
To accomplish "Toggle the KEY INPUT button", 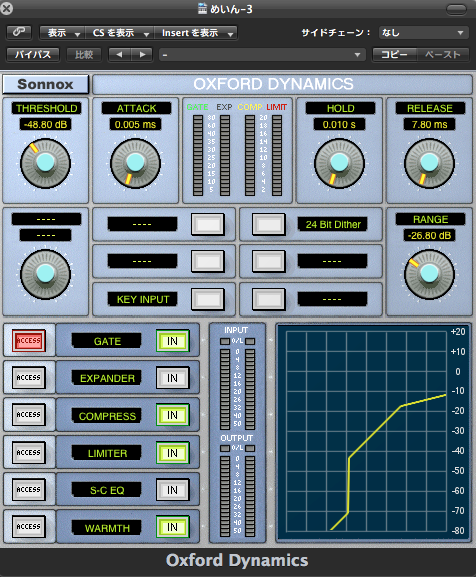I will tap(208, 299).
